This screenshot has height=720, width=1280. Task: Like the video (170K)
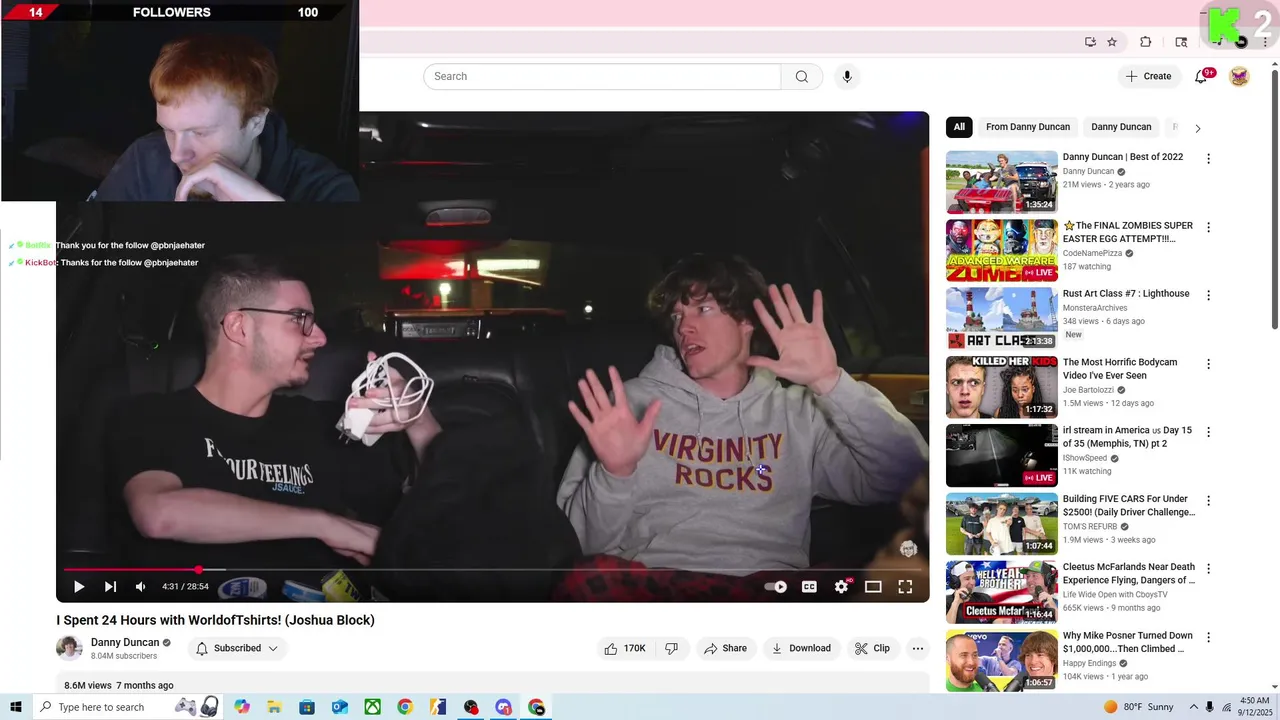click(625, 648)
